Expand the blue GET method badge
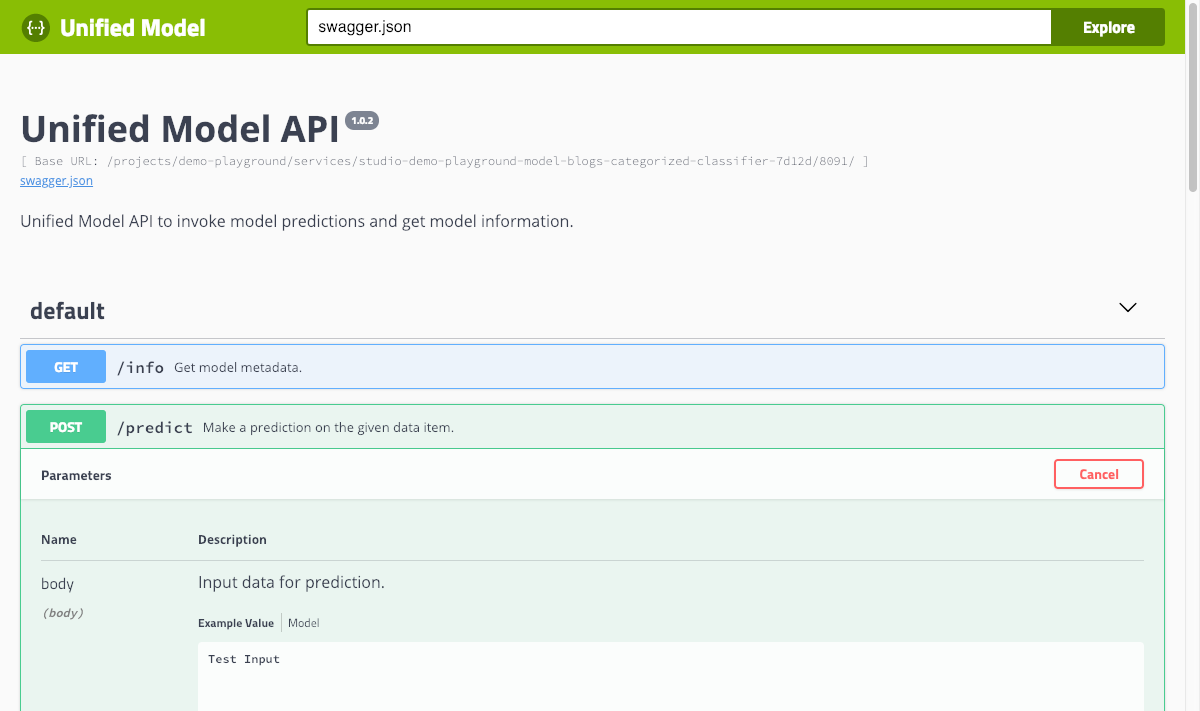Image resolution: width=1200 pixels, height=711 pixels. tap(66, 367)
